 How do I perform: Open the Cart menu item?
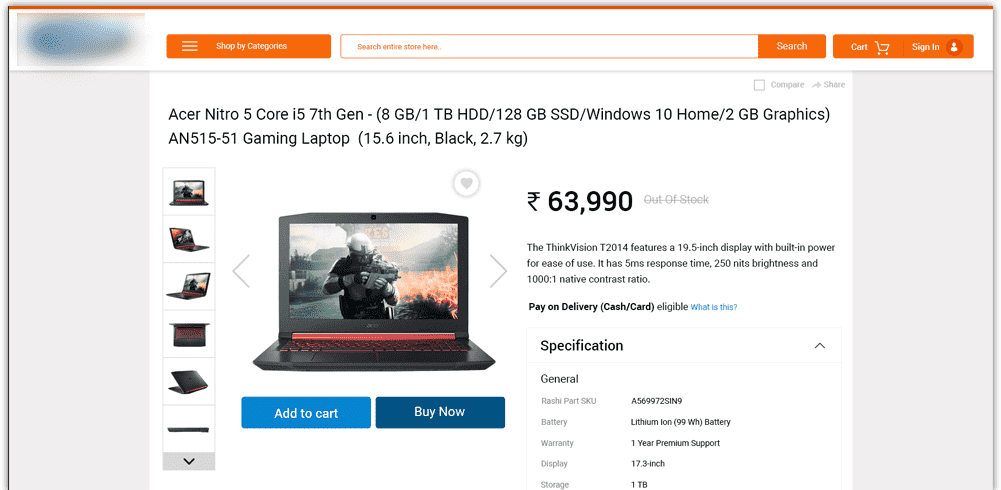click(x=859, y=47)
